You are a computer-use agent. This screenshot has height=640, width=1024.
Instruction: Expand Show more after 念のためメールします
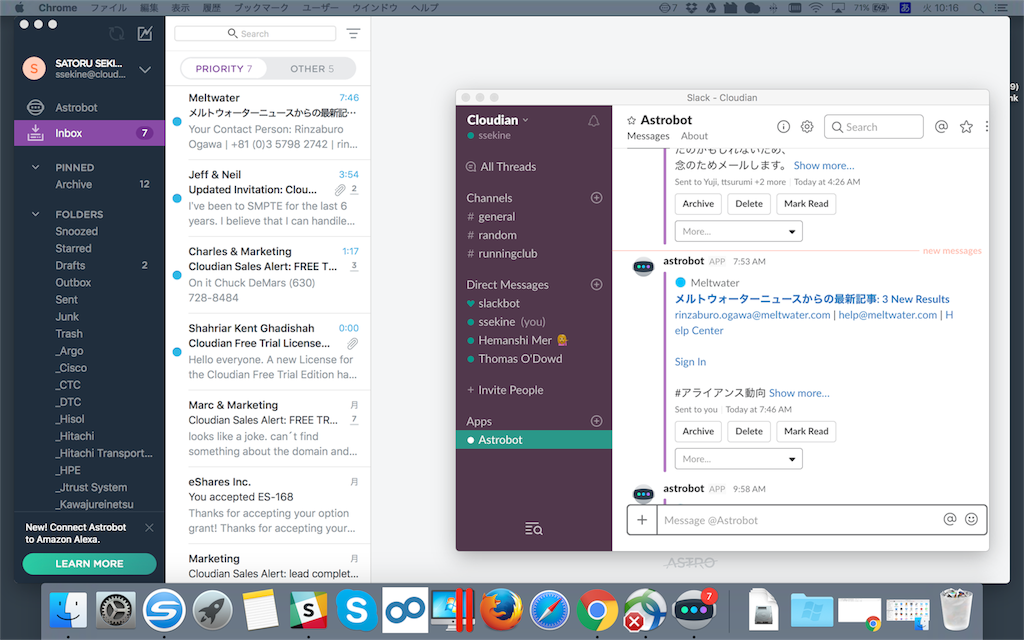[x=824, y=166]
